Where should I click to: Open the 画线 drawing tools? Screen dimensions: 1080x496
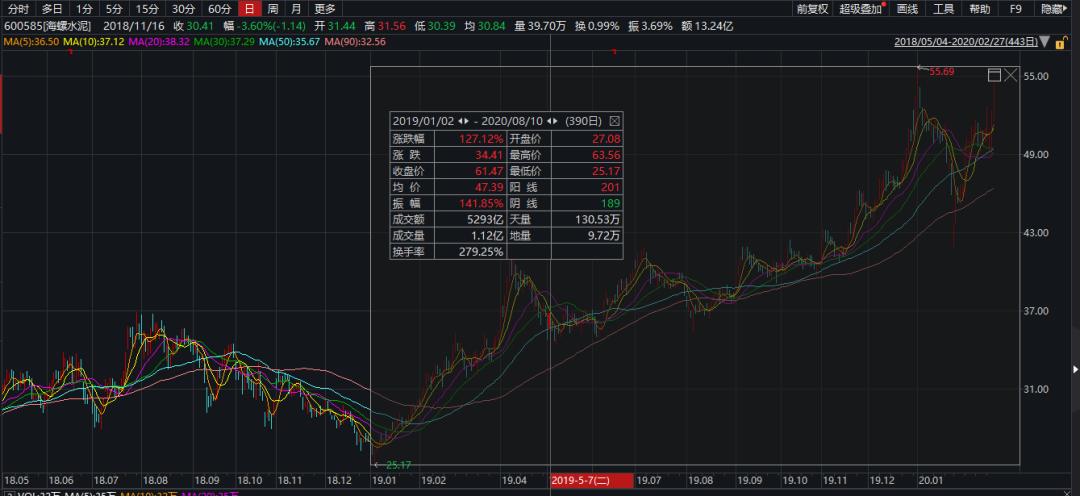pyautogui.click(x=907, y=9)
